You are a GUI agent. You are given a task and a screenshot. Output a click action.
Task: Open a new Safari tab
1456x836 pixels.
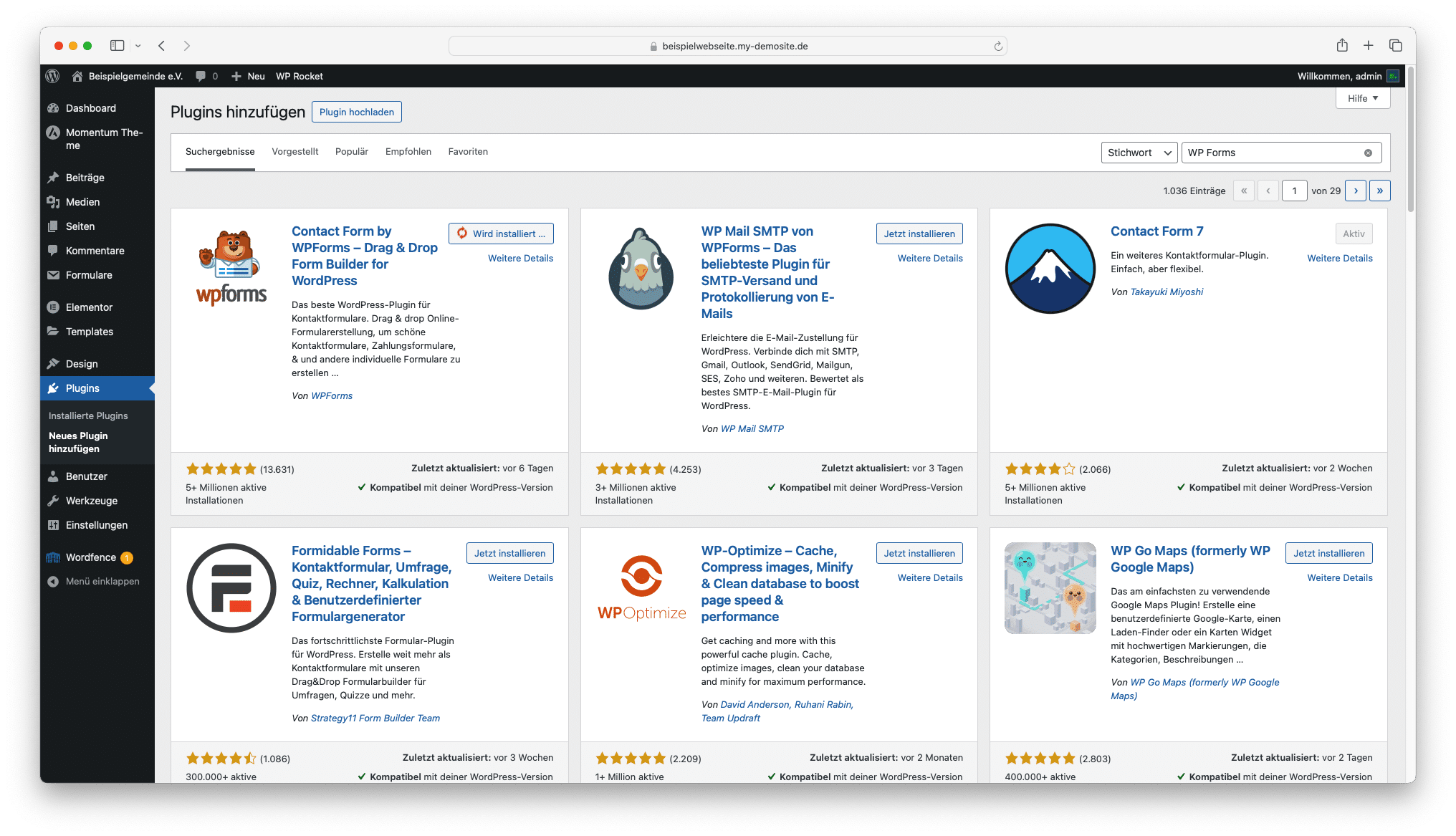[1369, 45]
